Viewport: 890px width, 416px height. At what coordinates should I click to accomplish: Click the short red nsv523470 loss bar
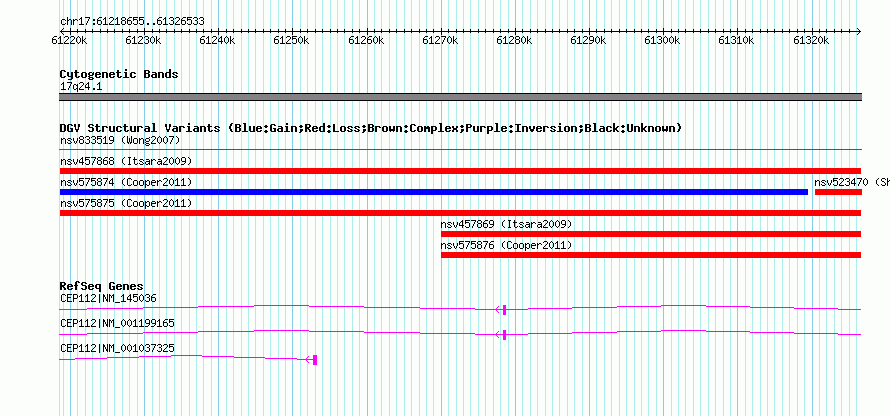[838, 192]
